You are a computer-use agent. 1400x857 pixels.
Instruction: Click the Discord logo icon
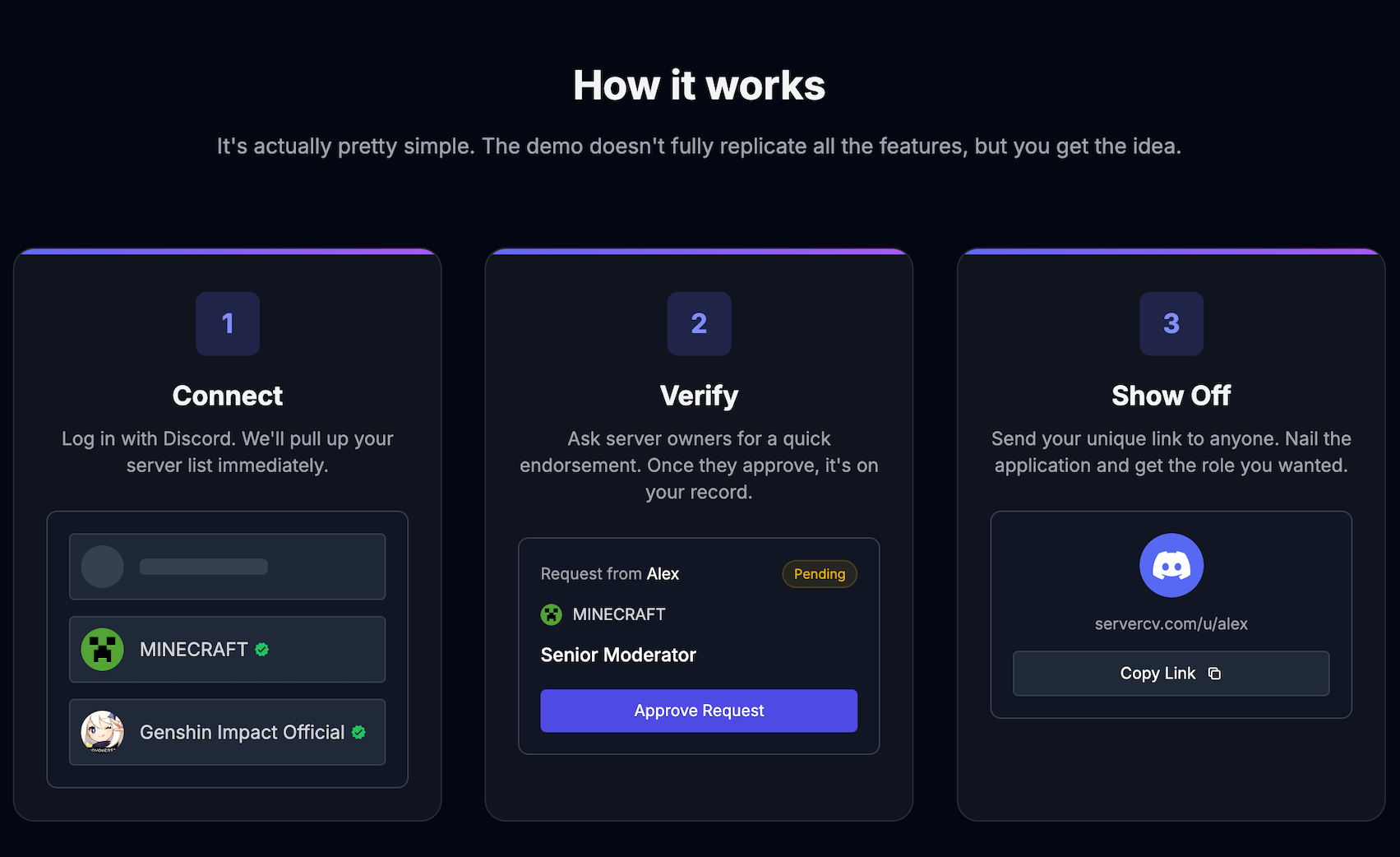pyautogui.click(x=1171, y=566)
